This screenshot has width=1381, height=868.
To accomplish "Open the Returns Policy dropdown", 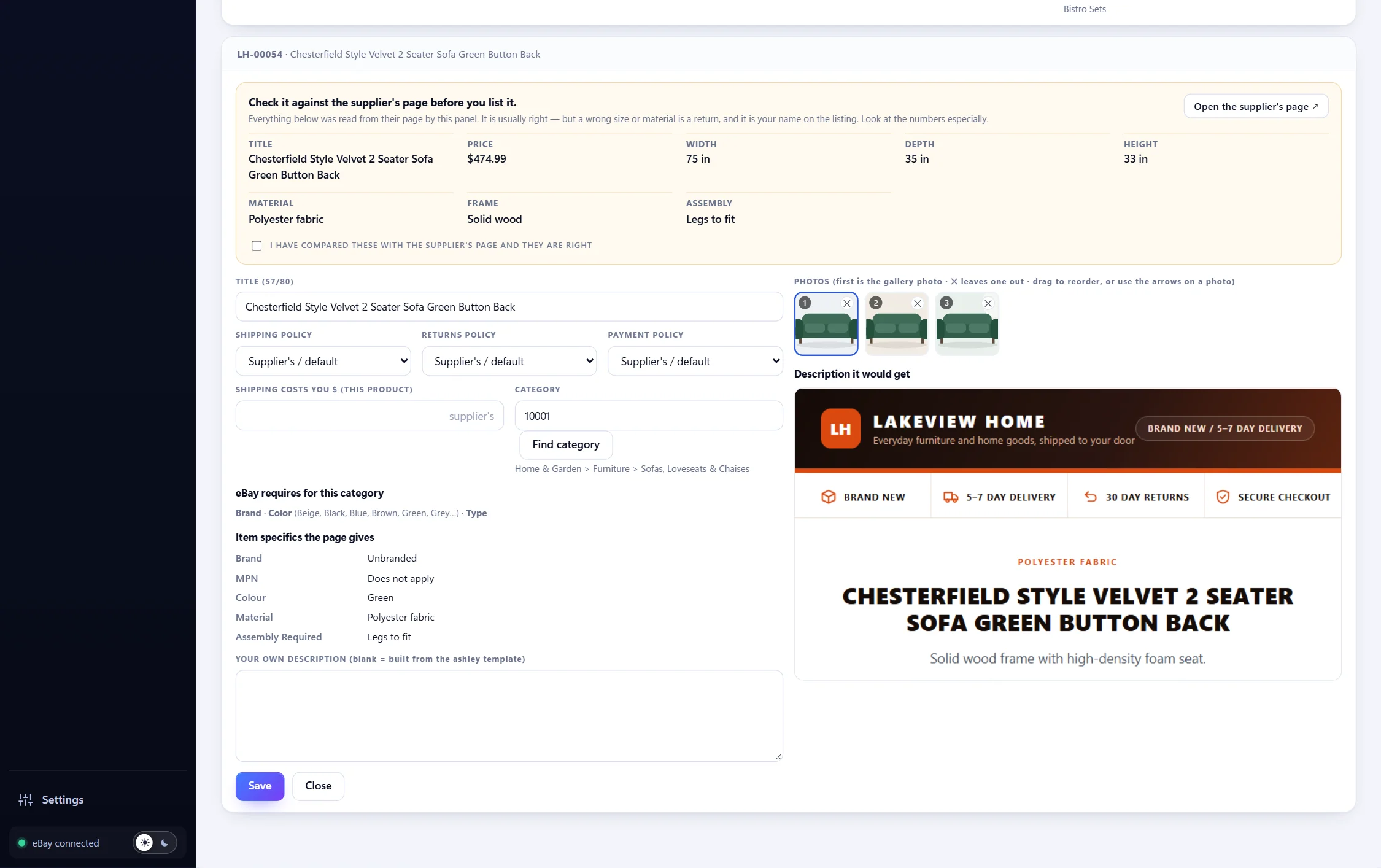I will [x=509, y=362].
